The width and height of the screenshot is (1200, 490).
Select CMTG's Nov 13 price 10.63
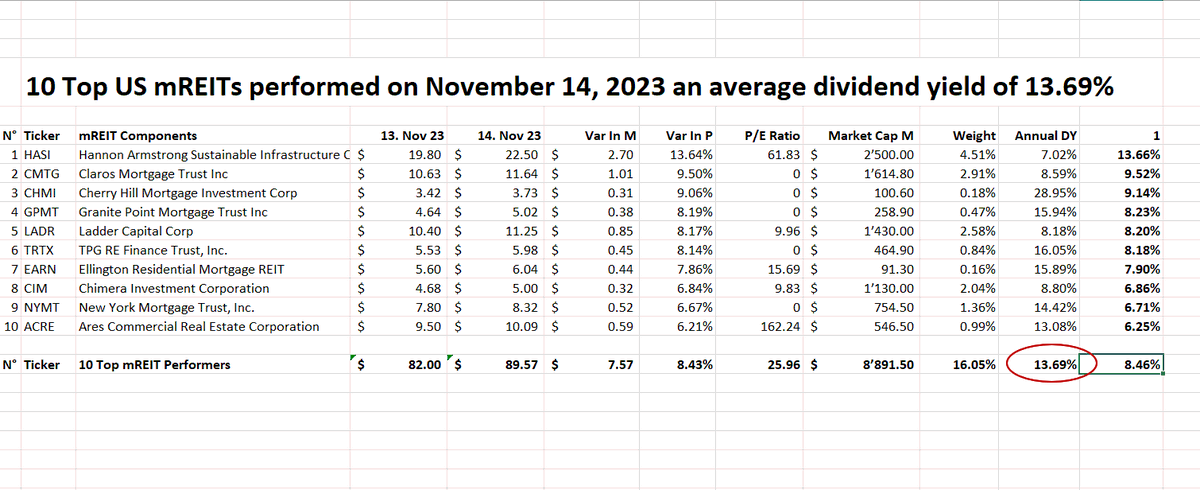tap(428, 174)
